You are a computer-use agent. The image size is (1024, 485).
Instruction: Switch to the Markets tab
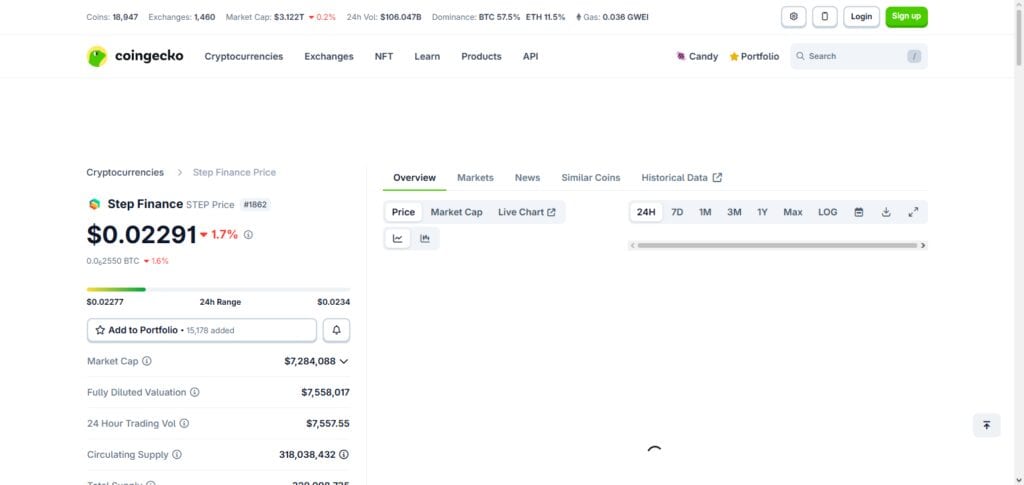tap(475, 178)
